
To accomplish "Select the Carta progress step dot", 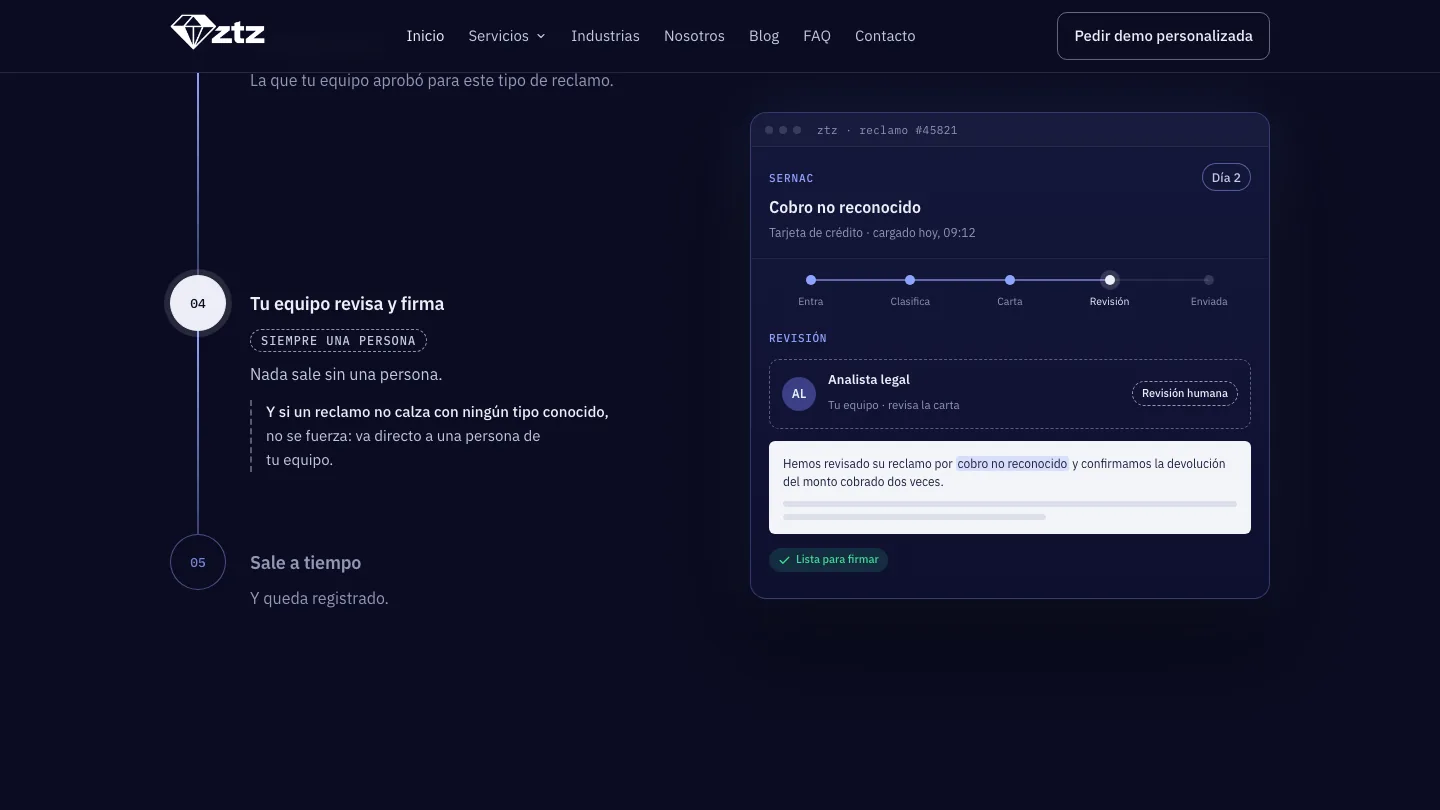I will (x=1010, y=280).
